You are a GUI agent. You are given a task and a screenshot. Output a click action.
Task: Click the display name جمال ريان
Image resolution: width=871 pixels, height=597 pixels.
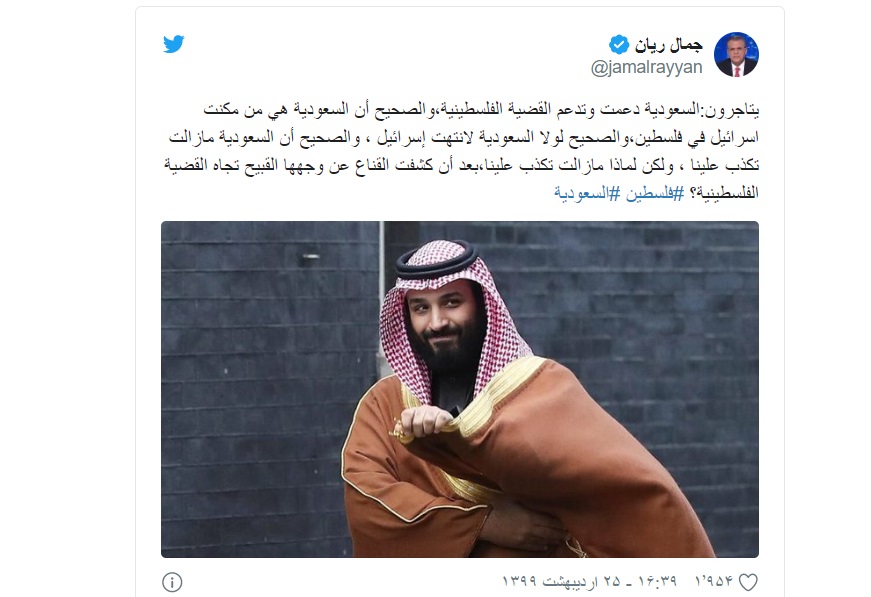[x=668, y=44]
